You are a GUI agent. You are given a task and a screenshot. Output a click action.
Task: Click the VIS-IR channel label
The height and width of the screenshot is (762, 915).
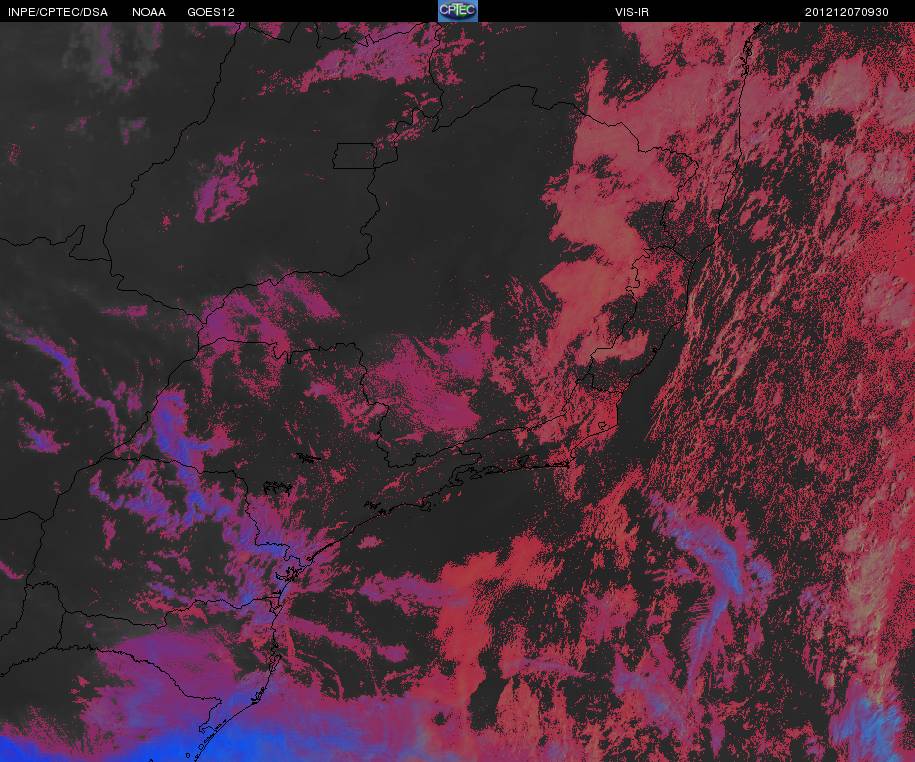coord(632,12)
